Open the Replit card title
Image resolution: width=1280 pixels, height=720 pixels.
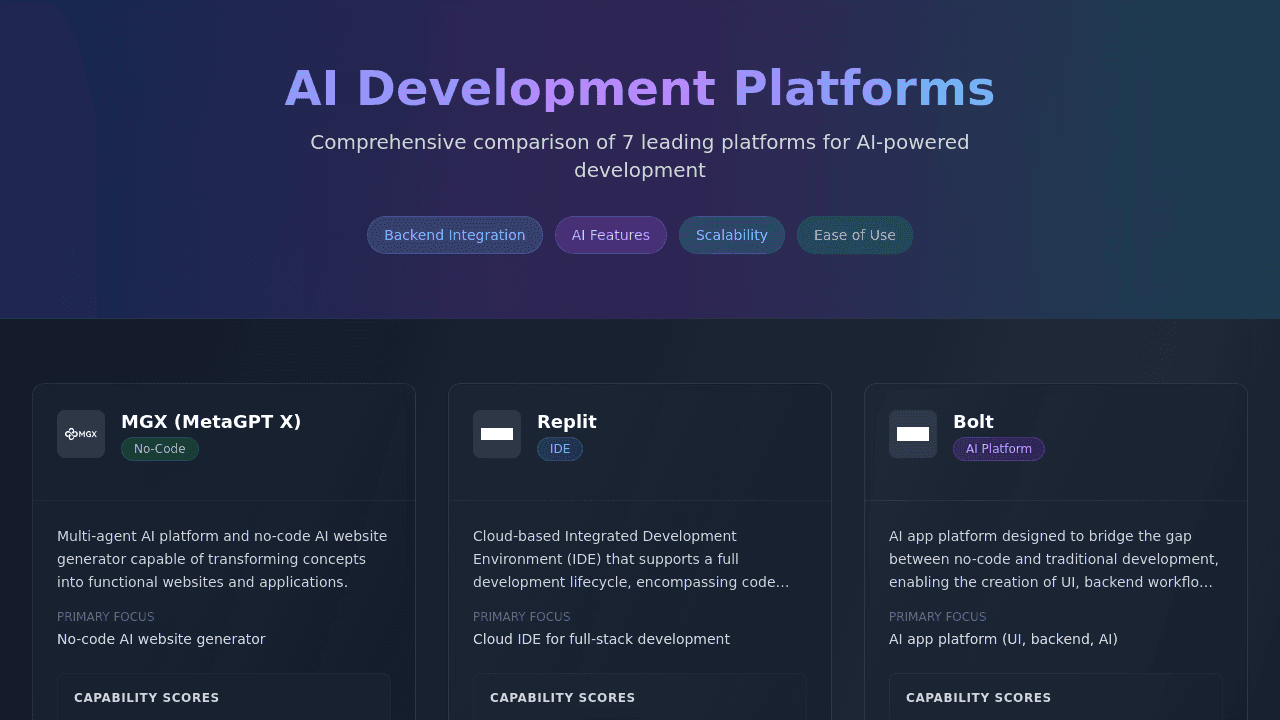[x=567, y=421]
